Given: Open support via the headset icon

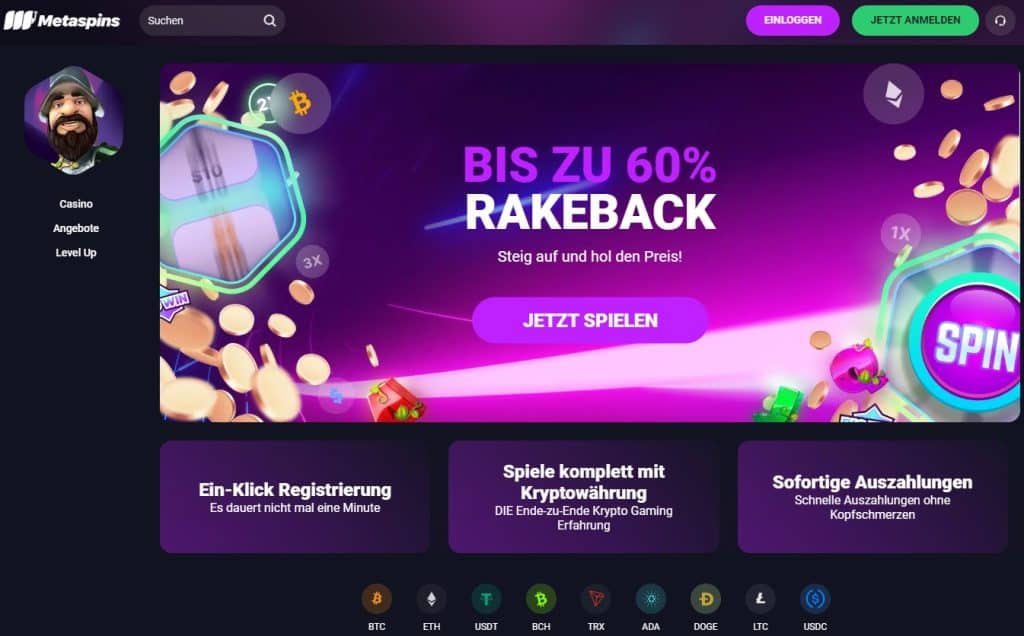Looking at the screenshot, I should pyautogui.click(x=1000, y=20).
